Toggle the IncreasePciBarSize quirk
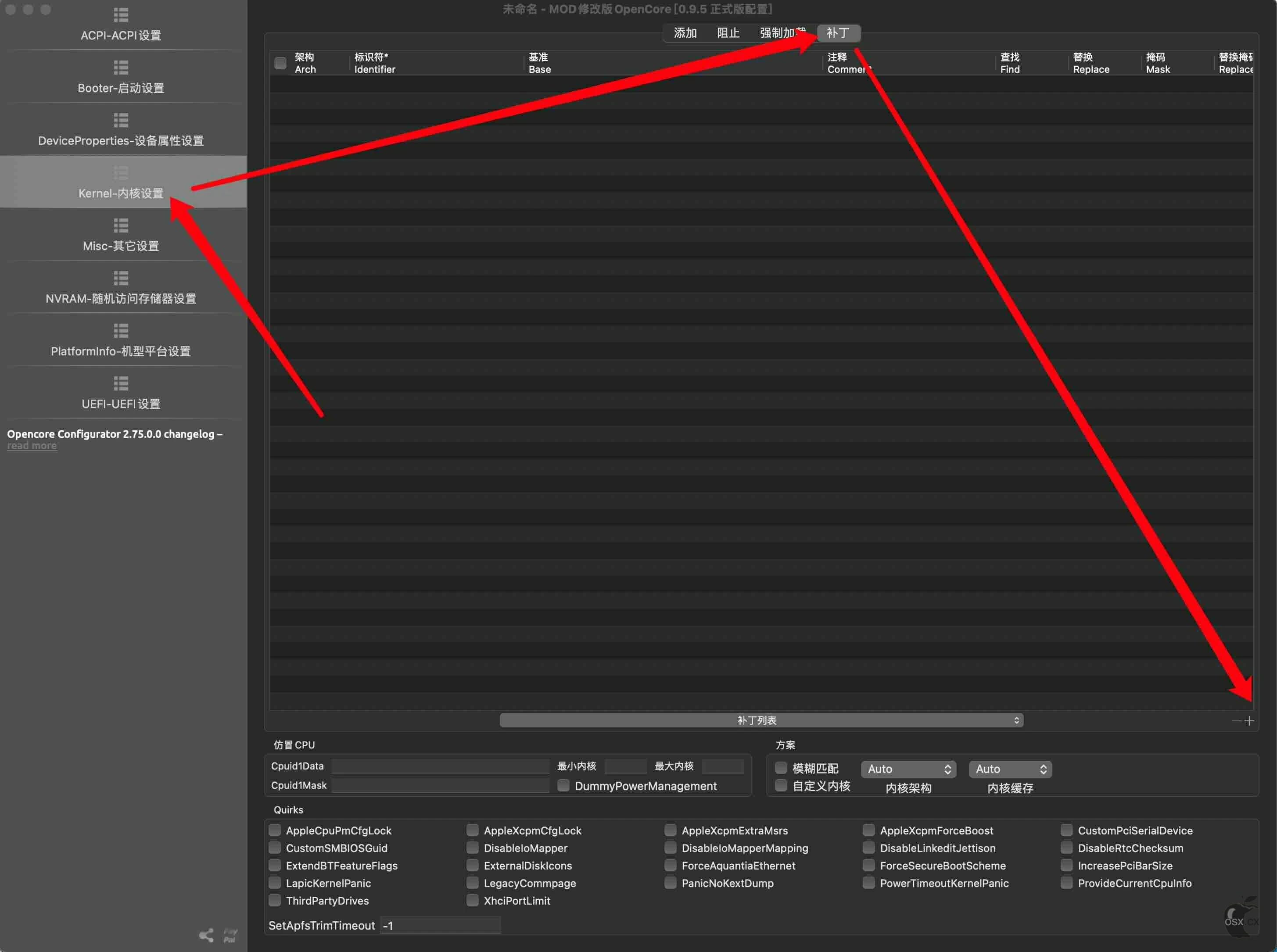The height and width of the screenshot is (952, 1277). pyautogui.click(x=1067, y=865)
